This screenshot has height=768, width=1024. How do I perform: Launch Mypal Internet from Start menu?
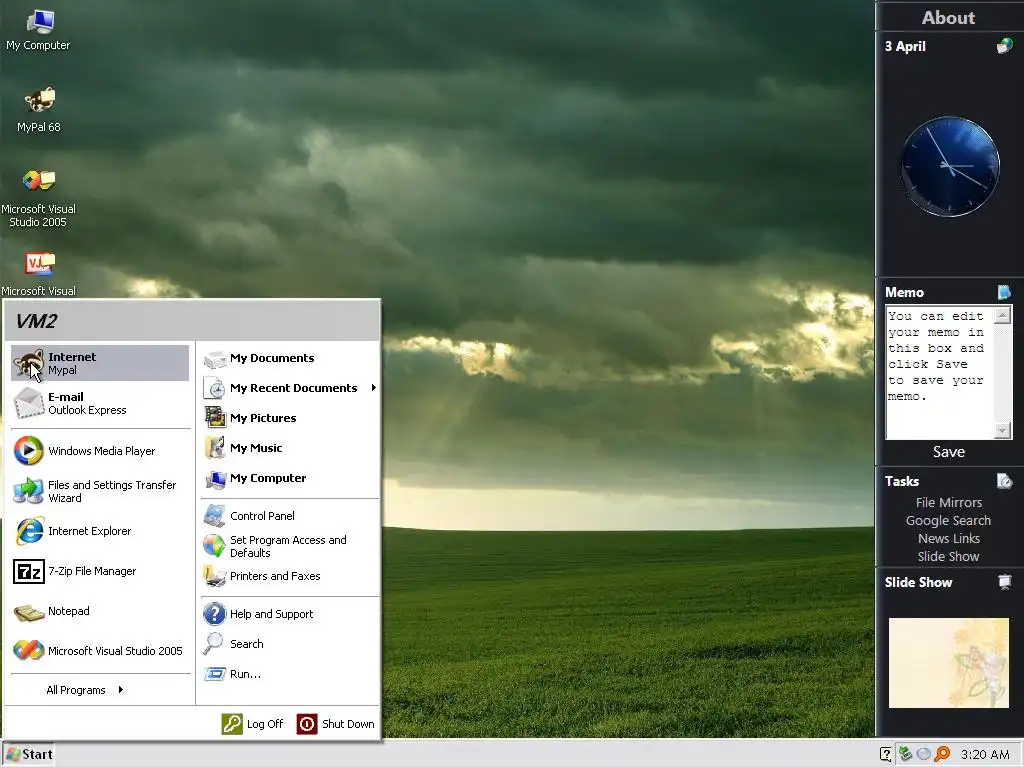[100, 363]
